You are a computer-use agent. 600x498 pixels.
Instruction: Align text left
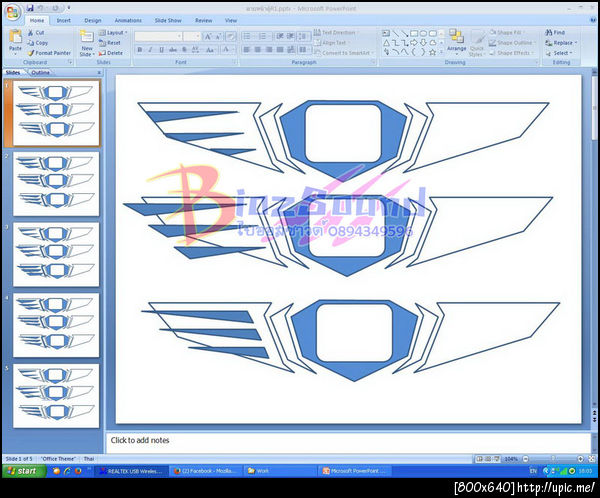(247, 50)
